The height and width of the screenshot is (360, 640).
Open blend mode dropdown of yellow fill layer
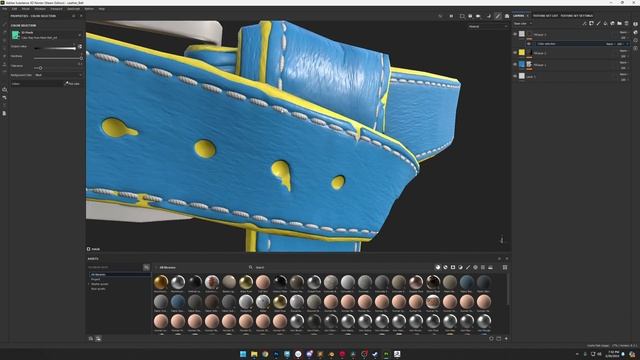coord(623,51)
